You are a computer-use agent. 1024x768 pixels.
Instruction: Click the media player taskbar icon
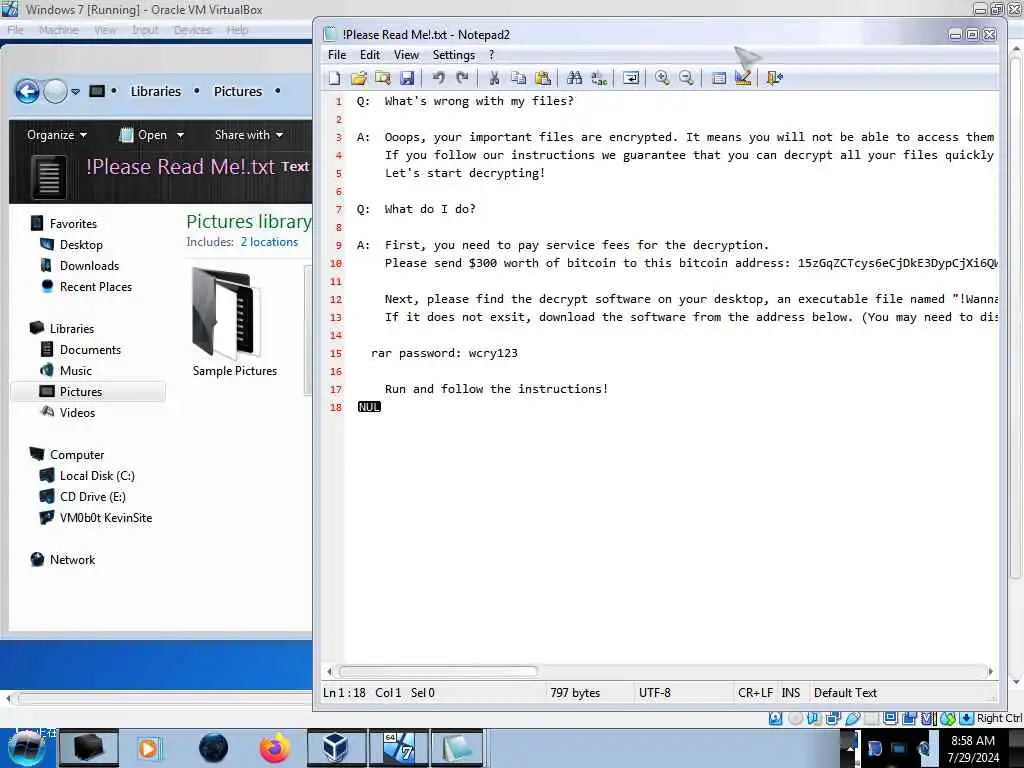click(148, 748)
